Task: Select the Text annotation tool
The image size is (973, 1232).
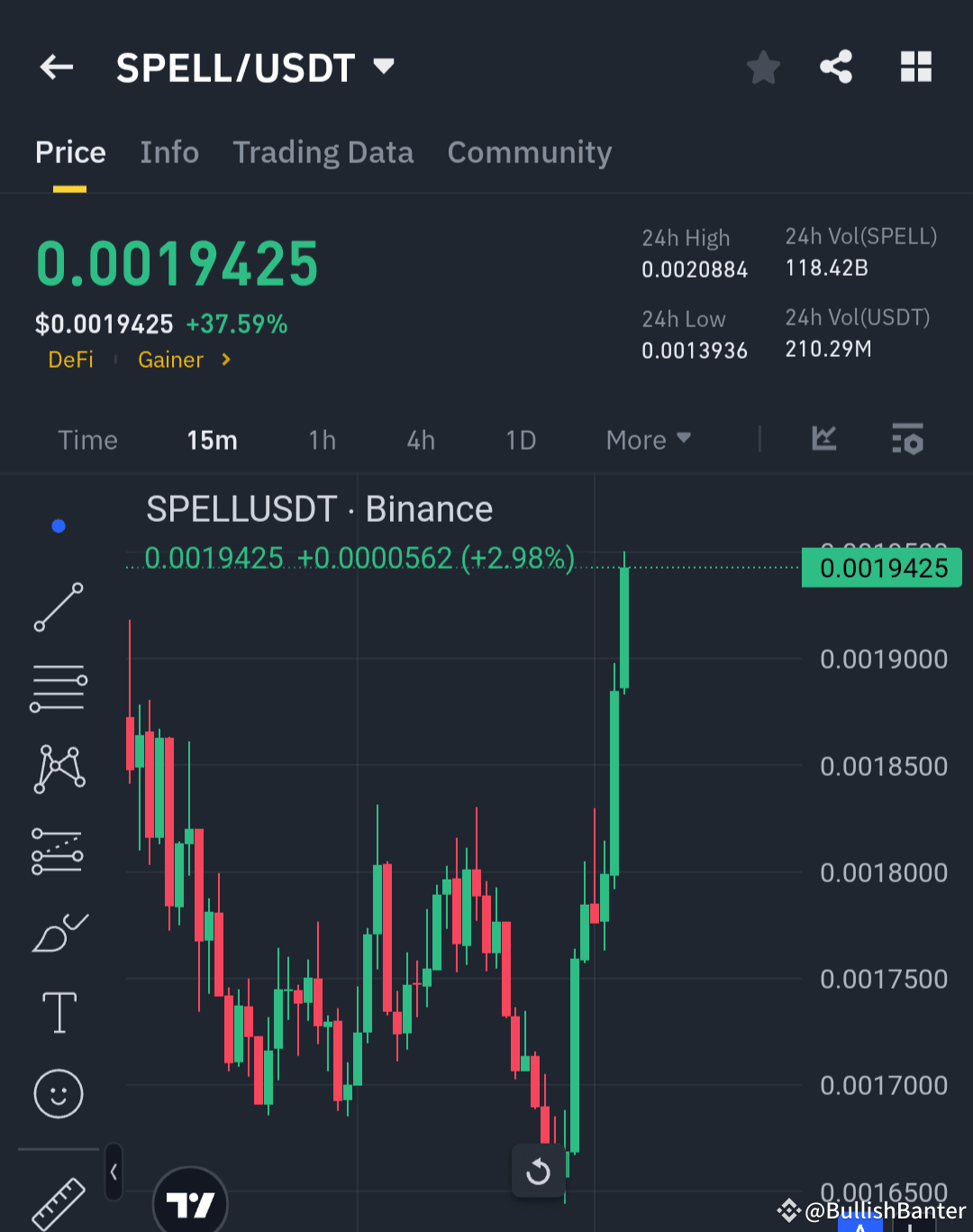Action: tap(58, 1012)
